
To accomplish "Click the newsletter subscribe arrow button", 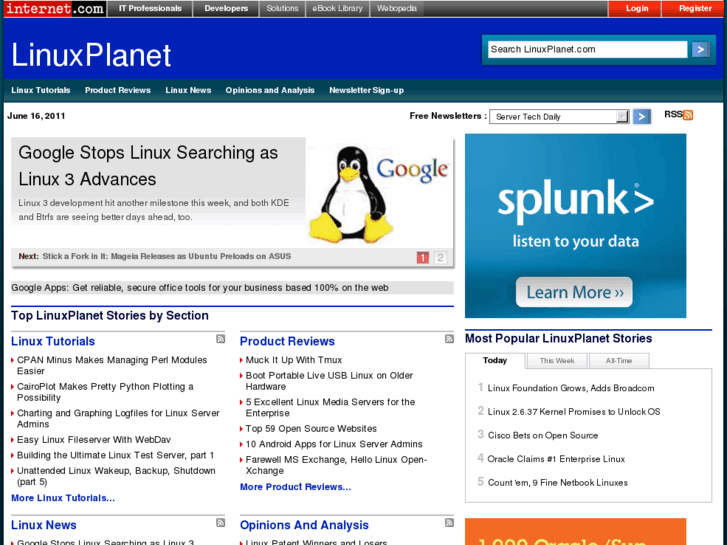I will tap(642, 116).
